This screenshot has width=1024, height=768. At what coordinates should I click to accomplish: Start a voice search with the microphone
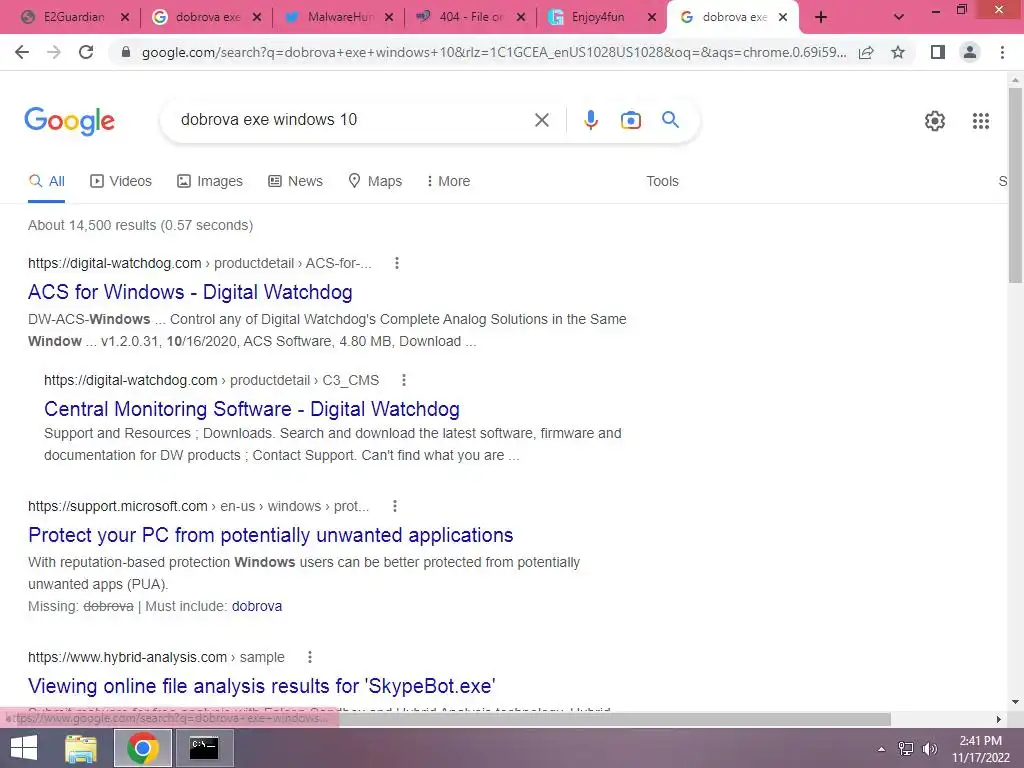tap(590, 120)
